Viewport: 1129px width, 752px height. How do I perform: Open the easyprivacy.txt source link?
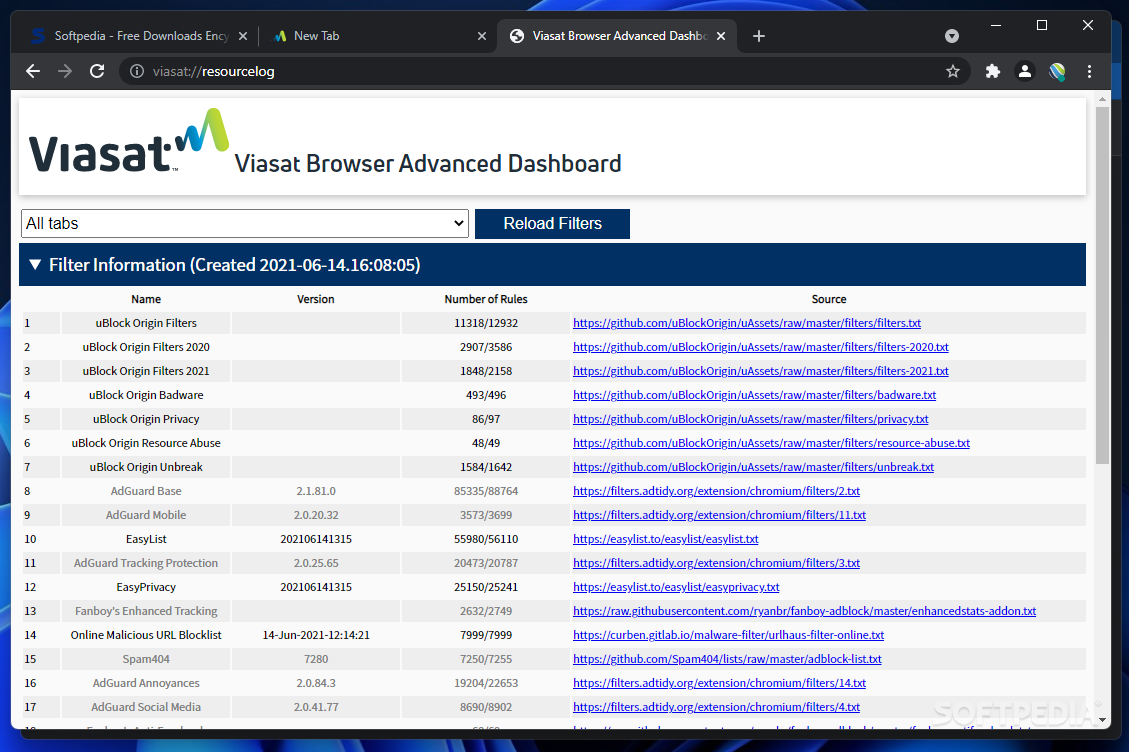pyautogui.click(x=676, y=587)
